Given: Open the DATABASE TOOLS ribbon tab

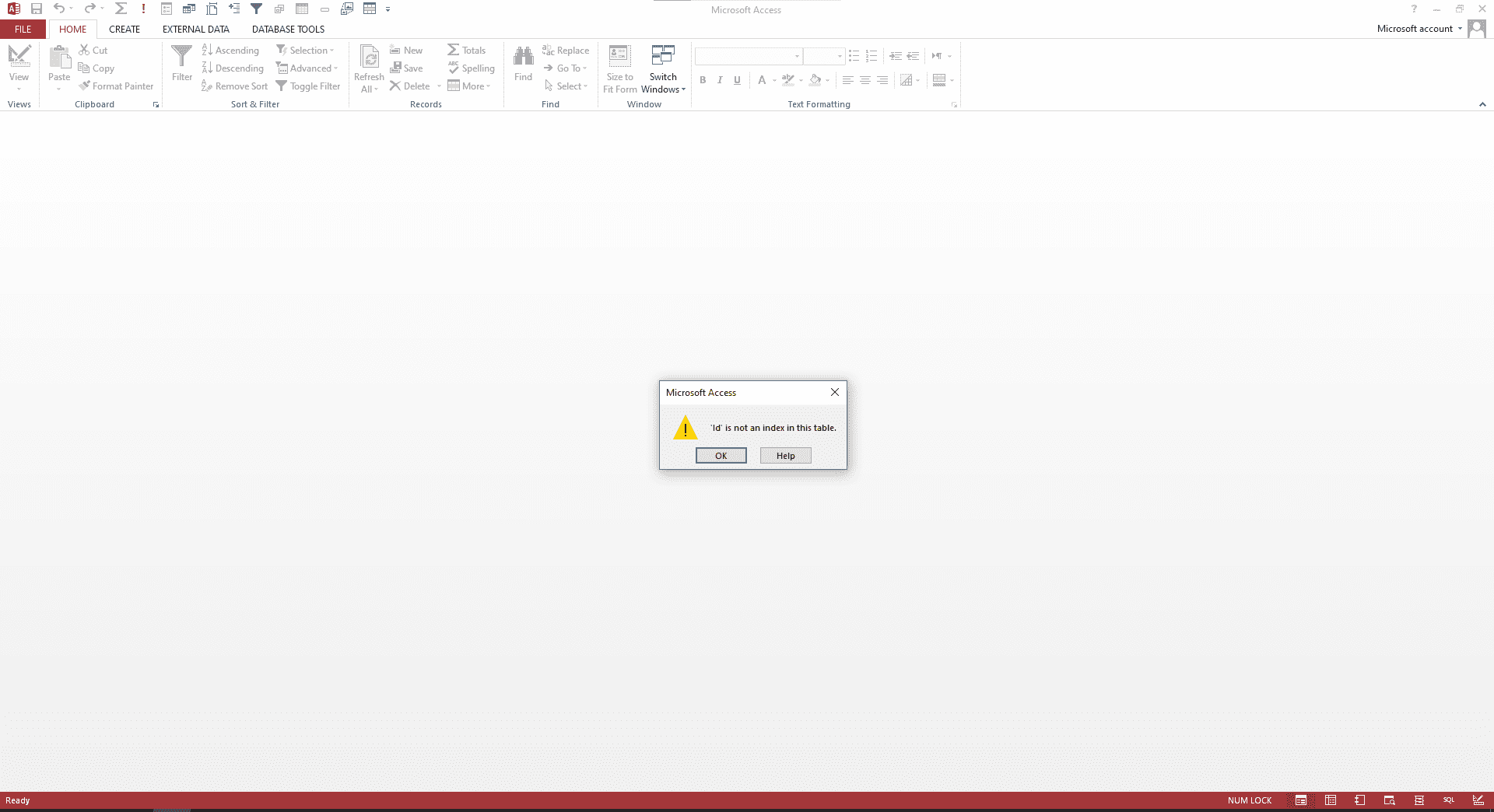Looking at the screenshot, I should [x=288, y=29].
